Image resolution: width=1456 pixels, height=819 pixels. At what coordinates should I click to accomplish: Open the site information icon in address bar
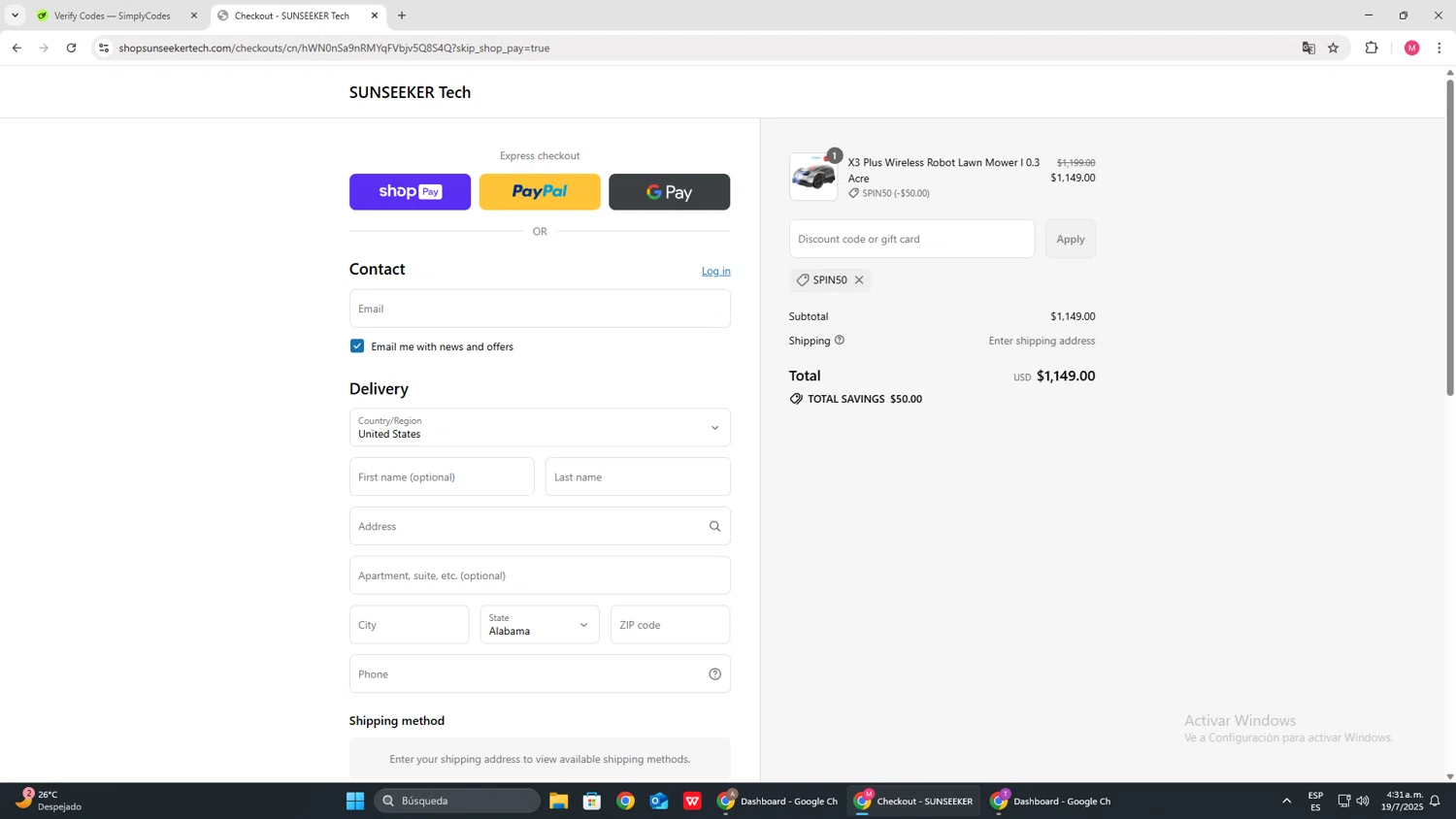point(104,48)
